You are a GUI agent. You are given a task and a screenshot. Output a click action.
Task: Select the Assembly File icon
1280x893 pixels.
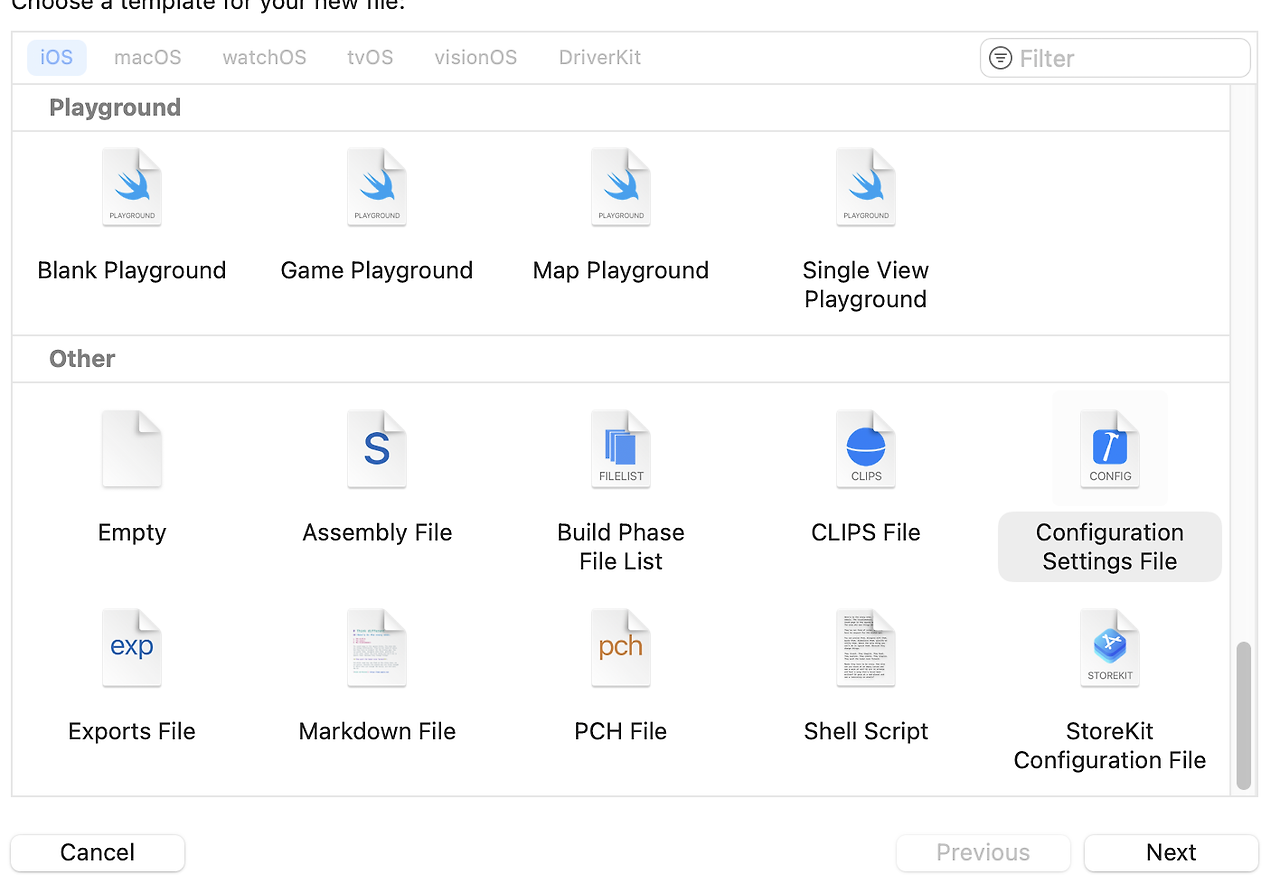(377, 449)
